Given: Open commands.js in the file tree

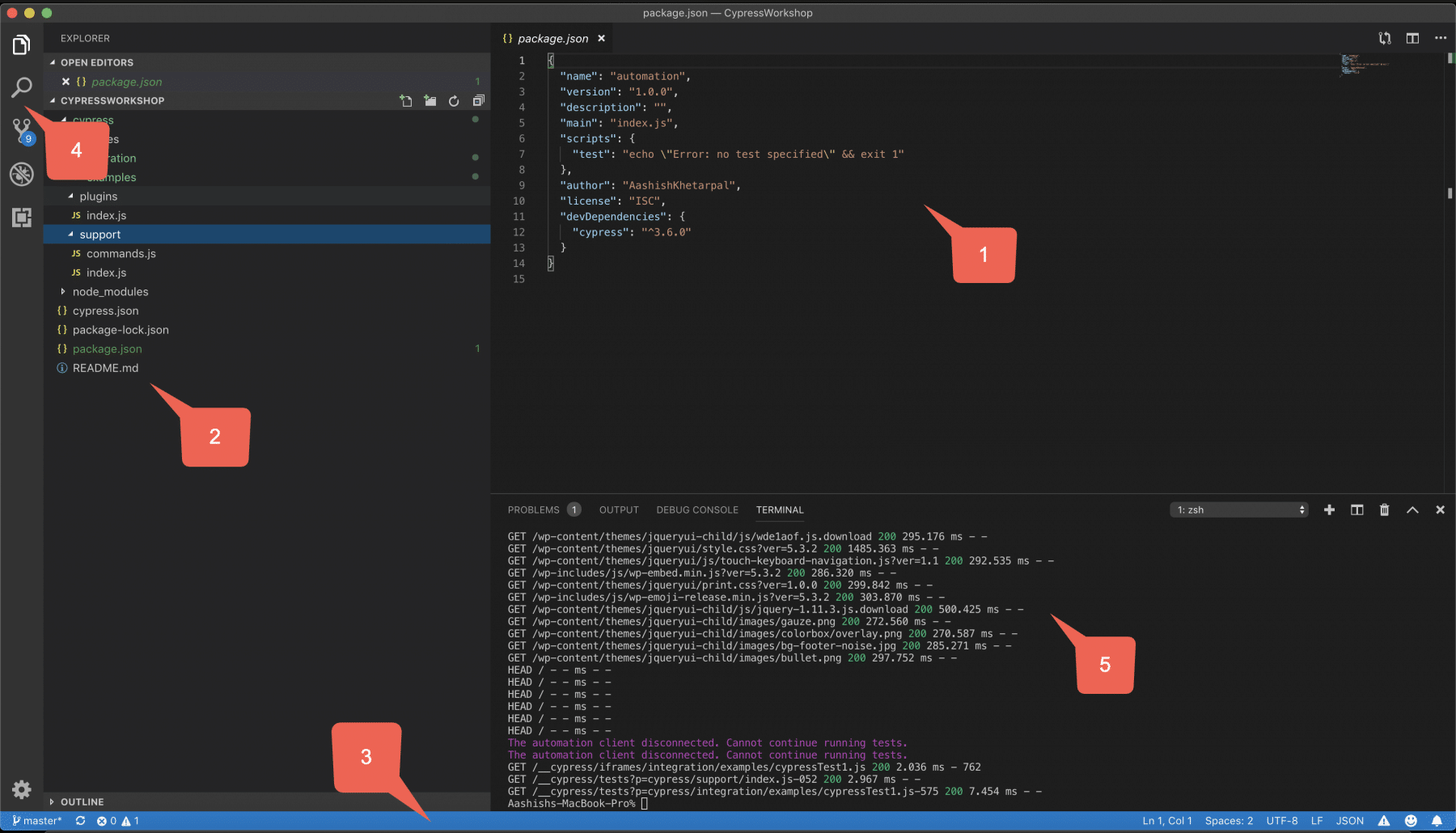Looking at the screenshot, I should (121, 254).
